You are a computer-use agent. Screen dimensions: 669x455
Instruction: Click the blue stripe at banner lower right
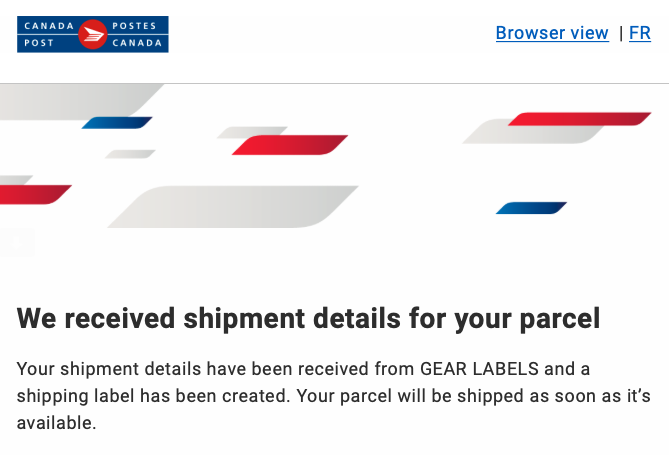(531, 208)
